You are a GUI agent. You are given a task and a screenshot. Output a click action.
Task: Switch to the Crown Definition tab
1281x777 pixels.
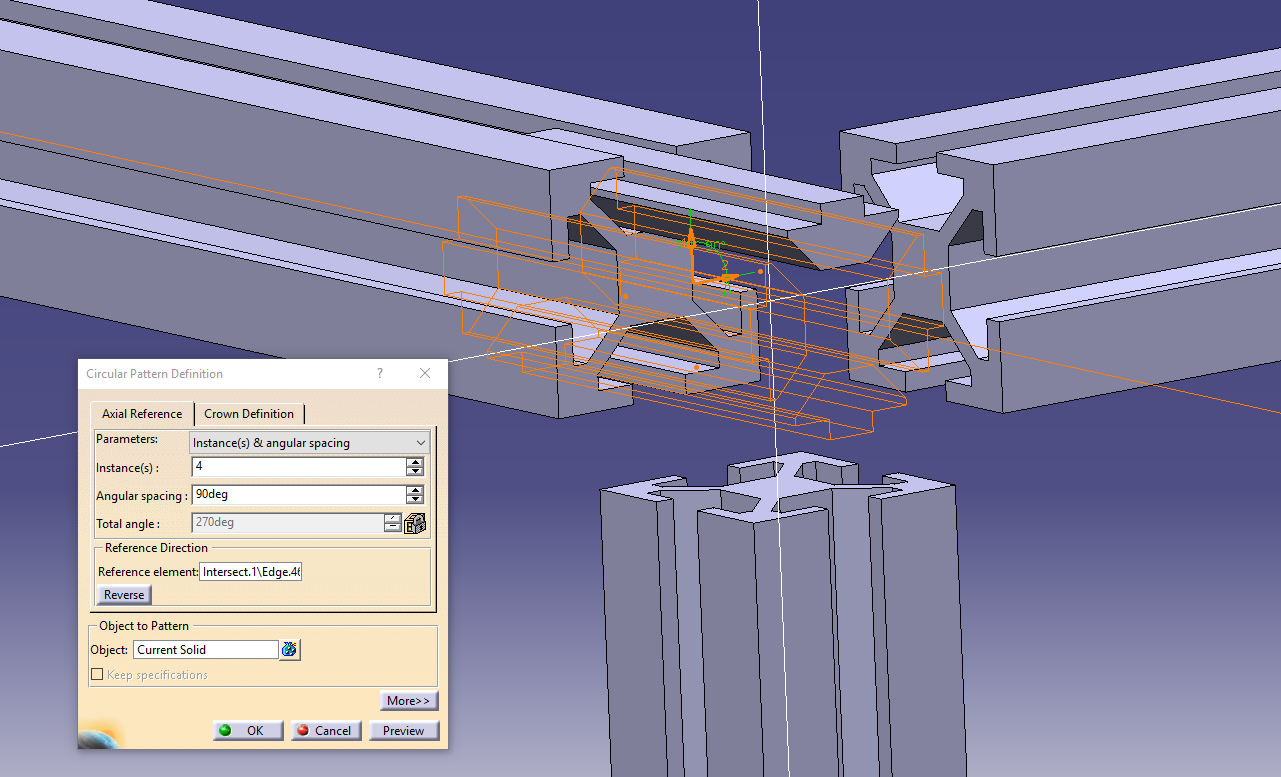click(248, 413)
